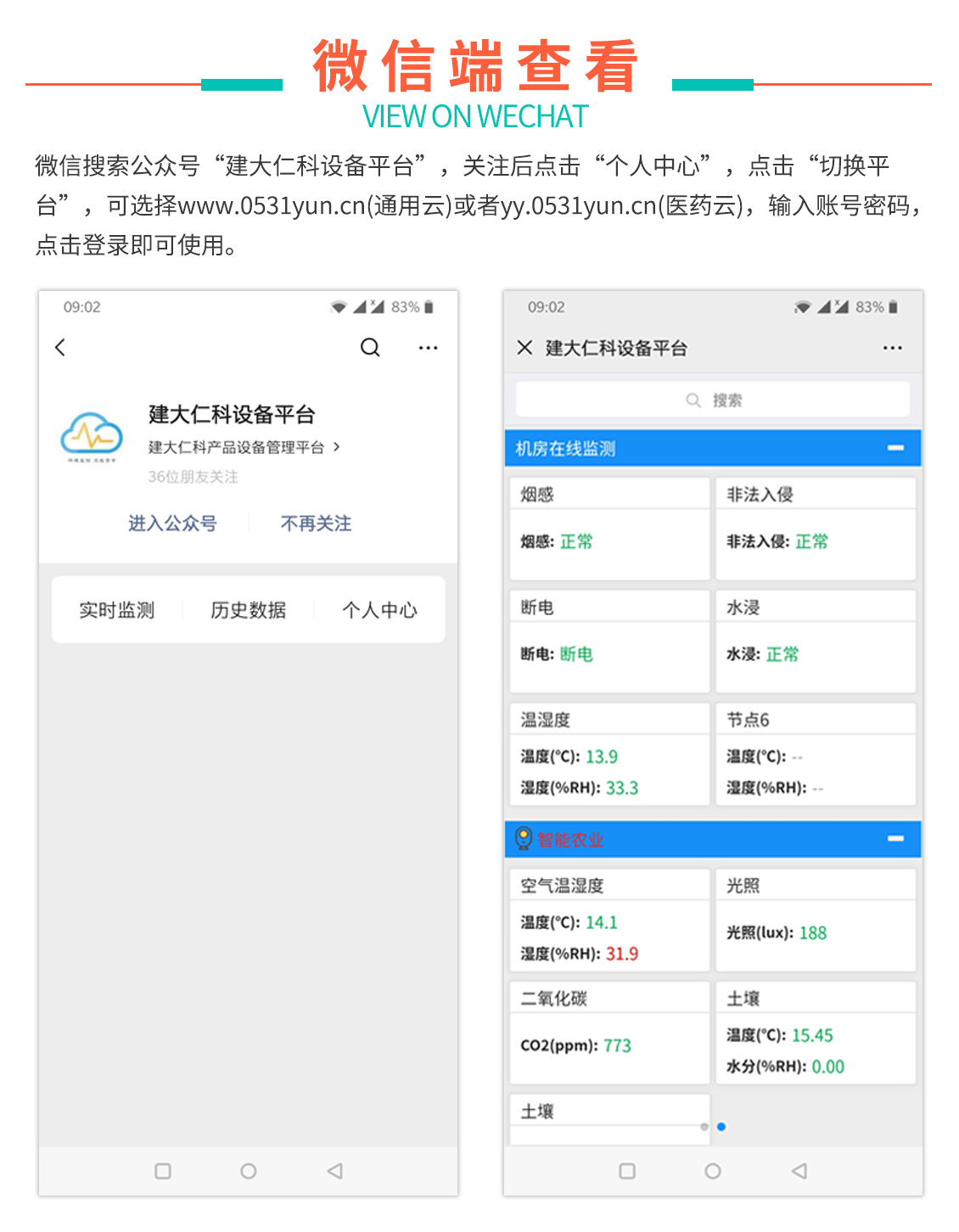Viewport: 959px width, 1232px height.
Task: Tap the recent-apps square in left phone navigation bar
Action: coord(163,1171)
